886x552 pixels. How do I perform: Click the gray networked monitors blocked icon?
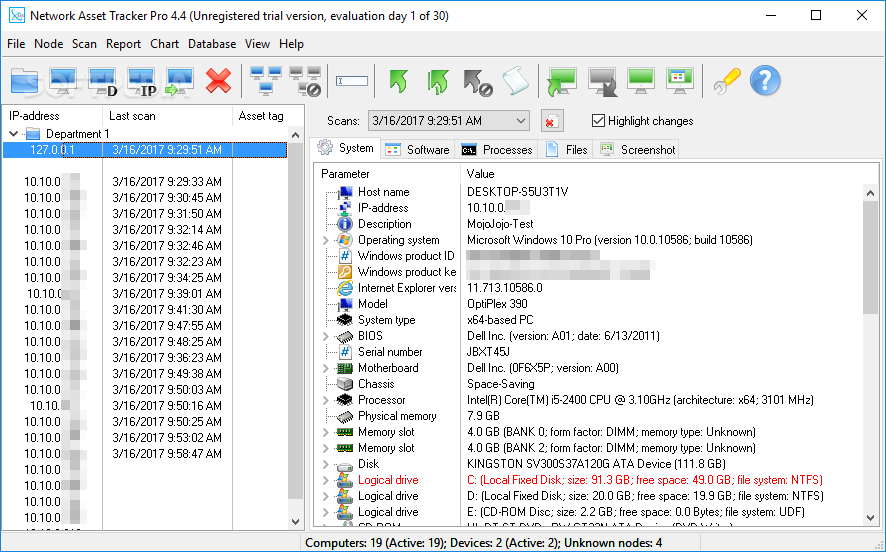point(305,81)
